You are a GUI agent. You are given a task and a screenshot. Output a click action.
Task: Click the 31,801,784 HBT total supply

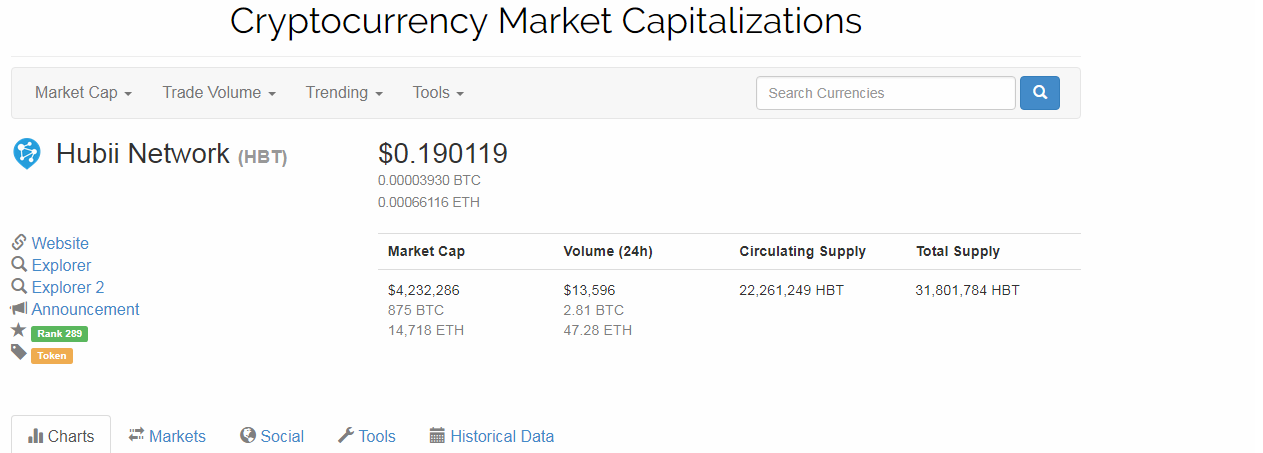[968, 290]
